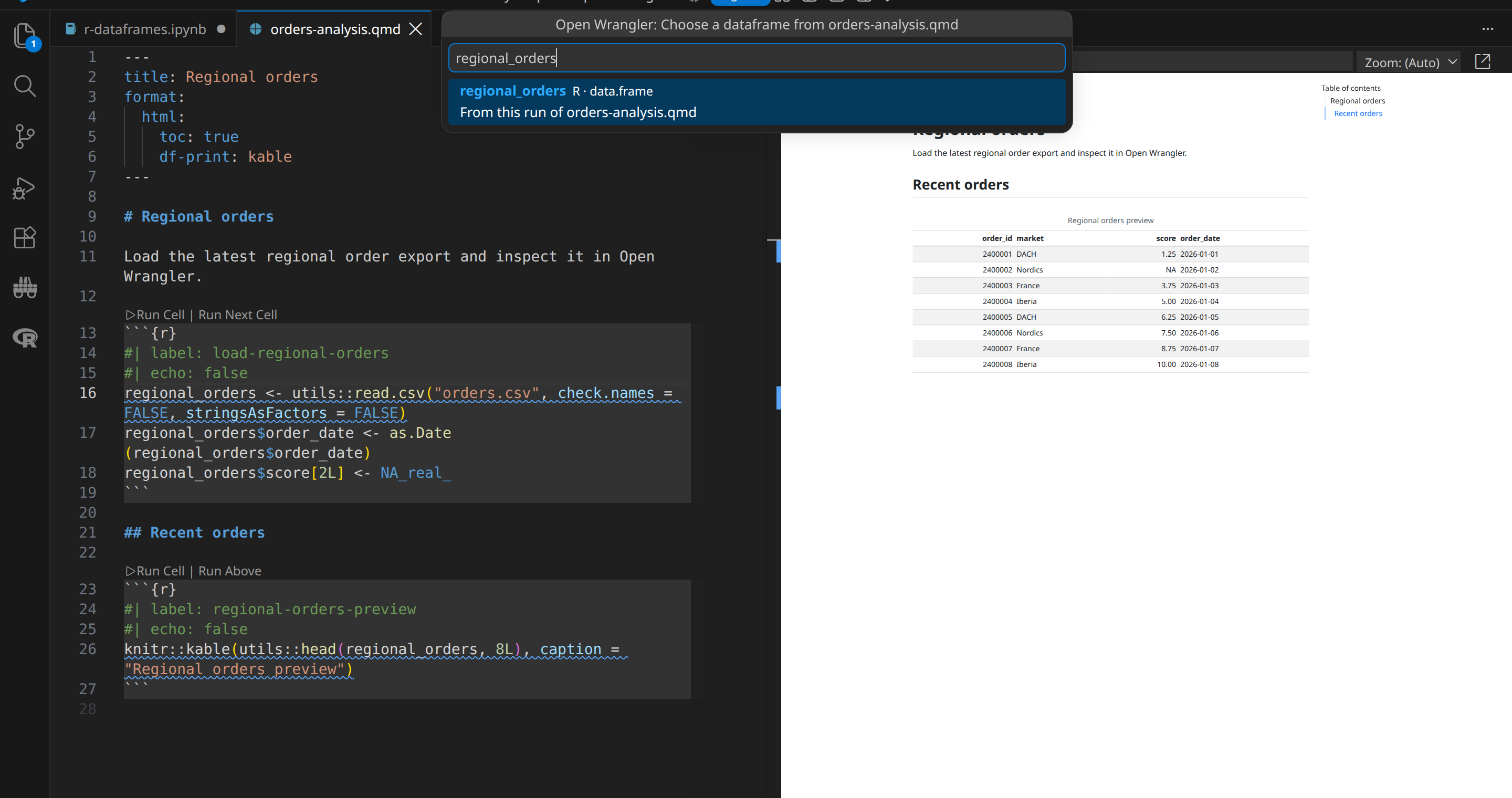
Task: Click the Regional orders preview table caption
Action: point(1110,220)
